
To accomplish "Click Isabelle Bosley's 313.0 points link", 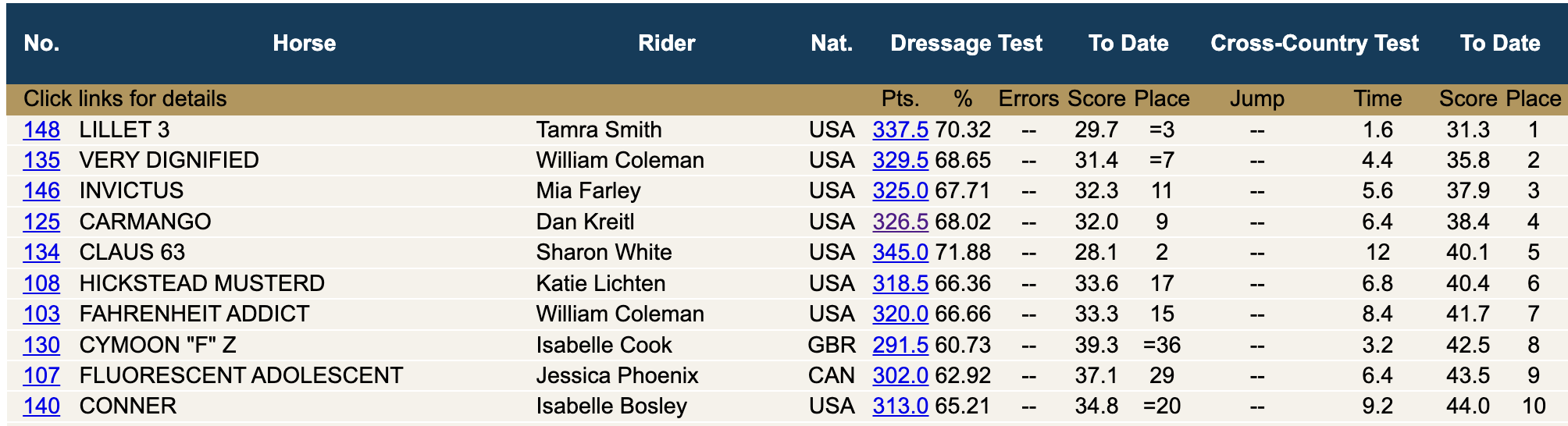I will coord(900,406).
